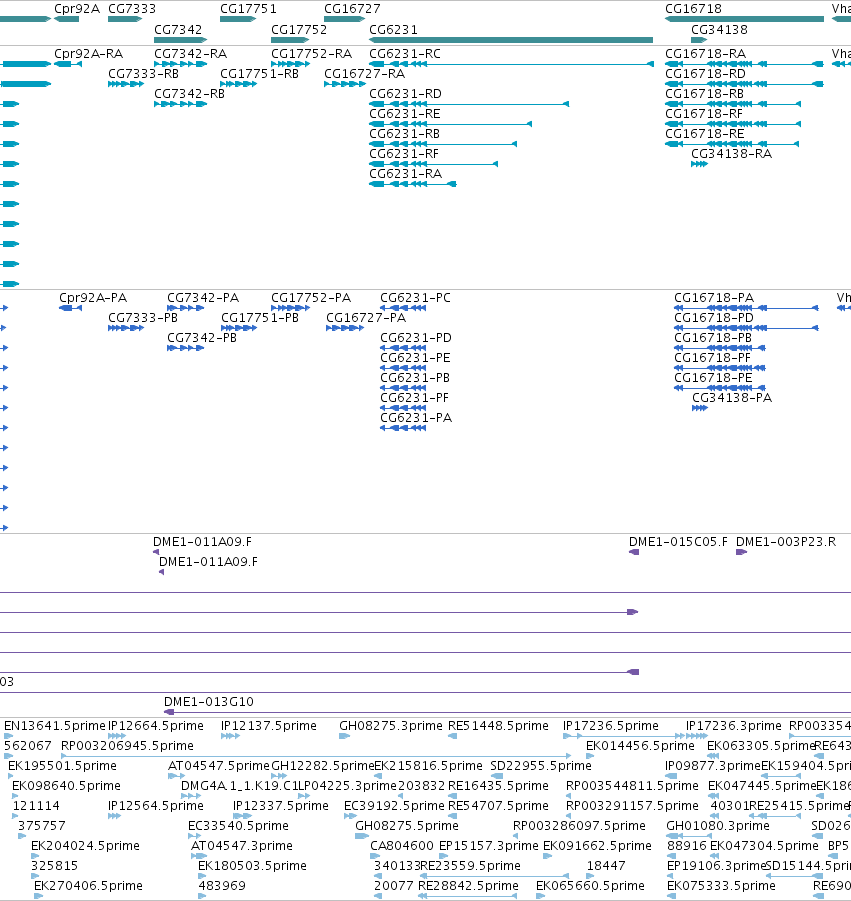
Task: Click EST GH01080.3prime
Action: click(x=718, y=826)
